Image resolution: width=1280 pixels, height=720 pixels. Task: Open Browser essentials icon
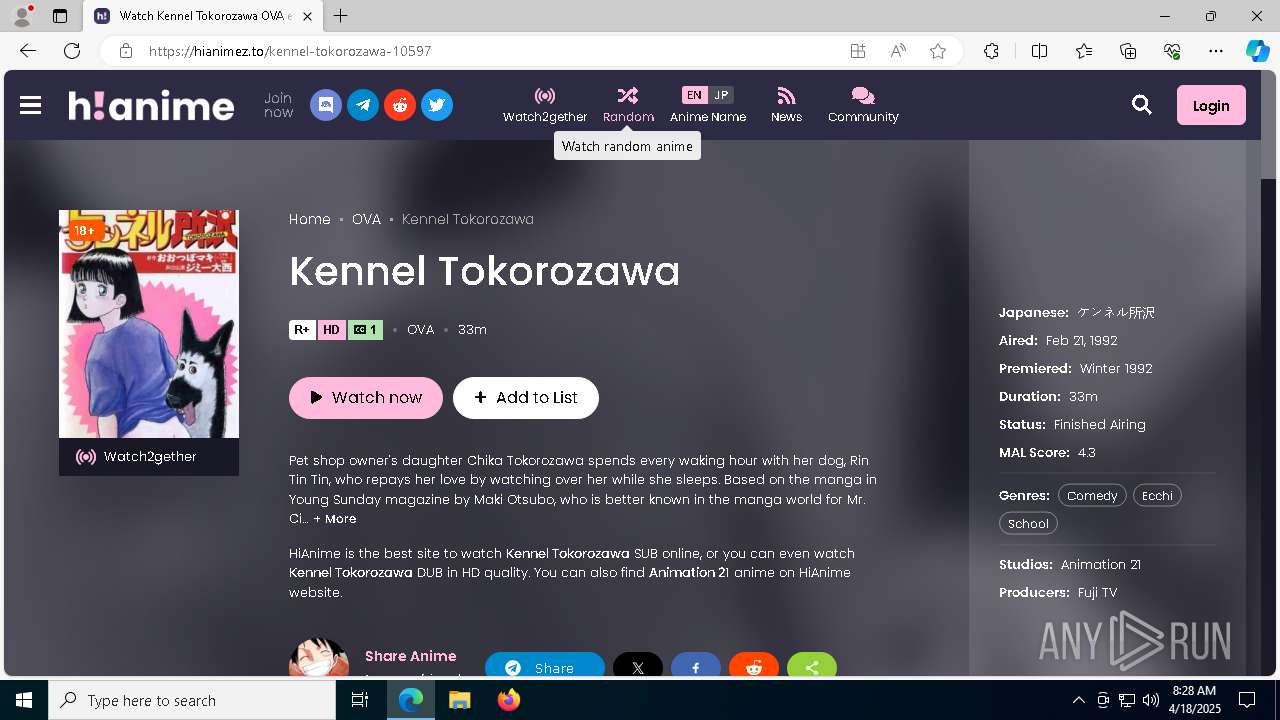click(1172, 51)
